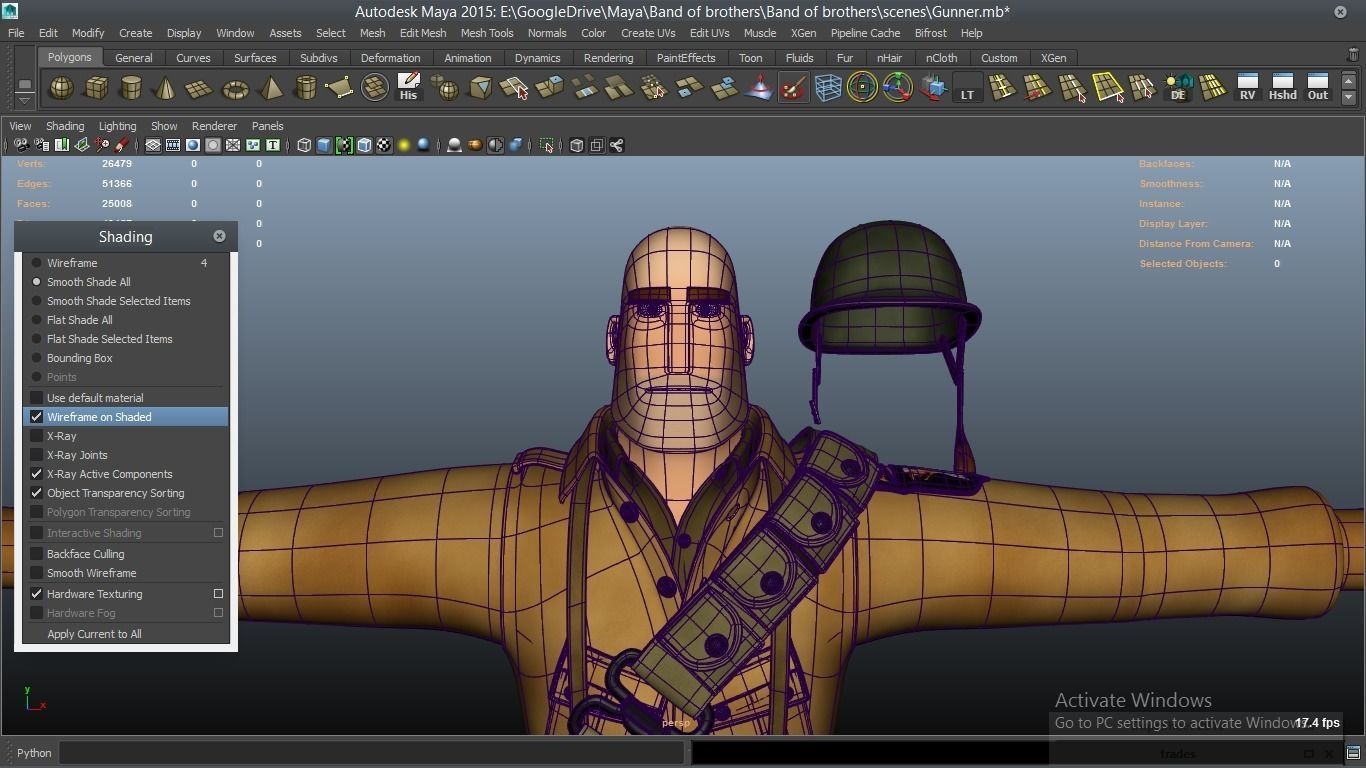This screenshot has height=768, width=1366.
Task: Open the Panels menu
Action: pyautogui.click(x=267, y=126)
